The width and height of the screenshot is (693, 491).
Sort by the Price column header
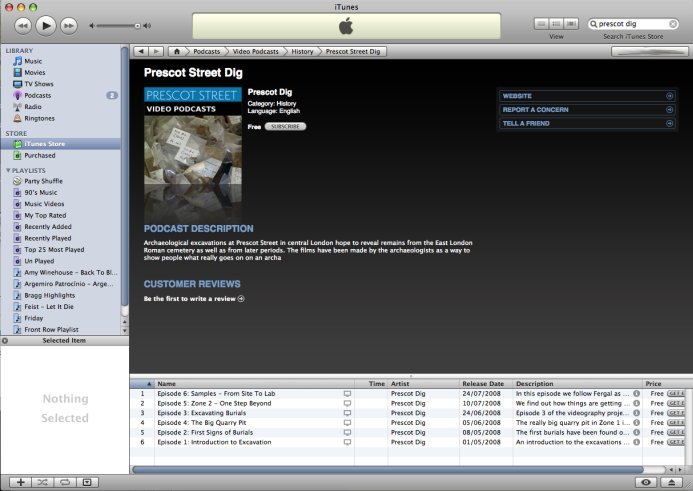pos(663,384)
